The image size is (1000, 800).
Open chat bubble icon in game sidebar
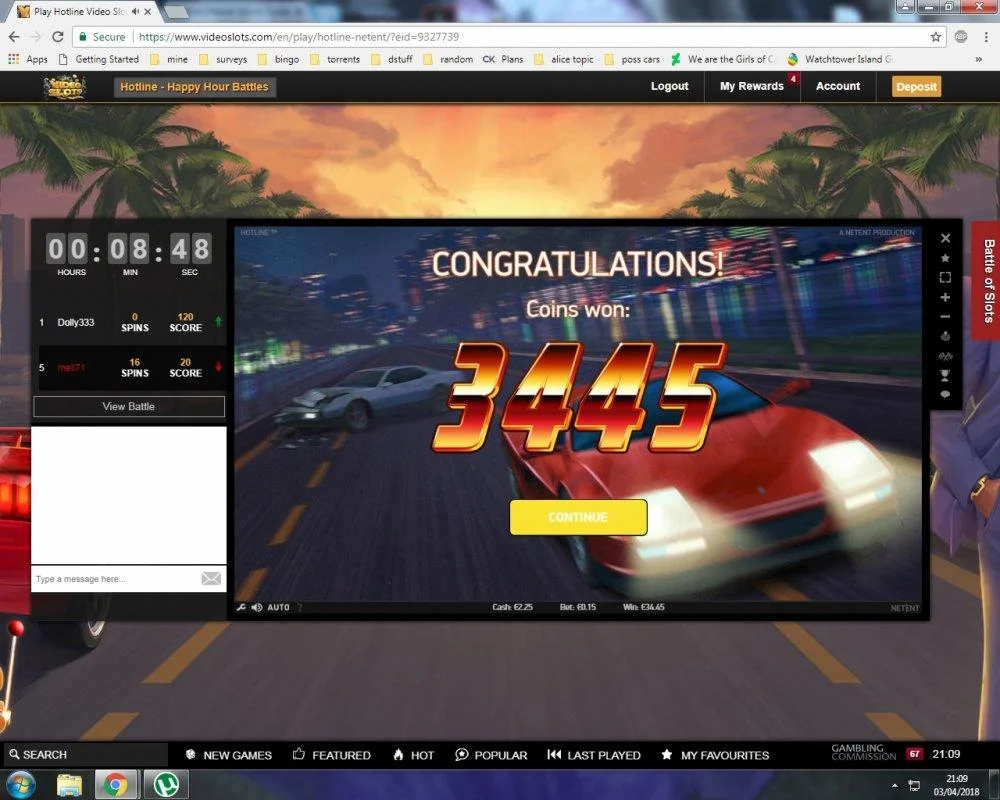(x=945, y=394)
